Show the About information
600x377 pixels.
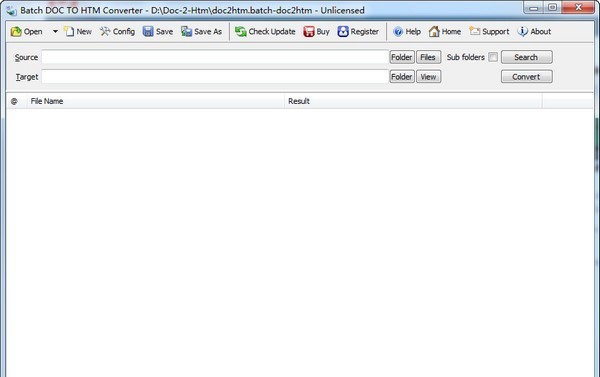(x=534, y=32)
